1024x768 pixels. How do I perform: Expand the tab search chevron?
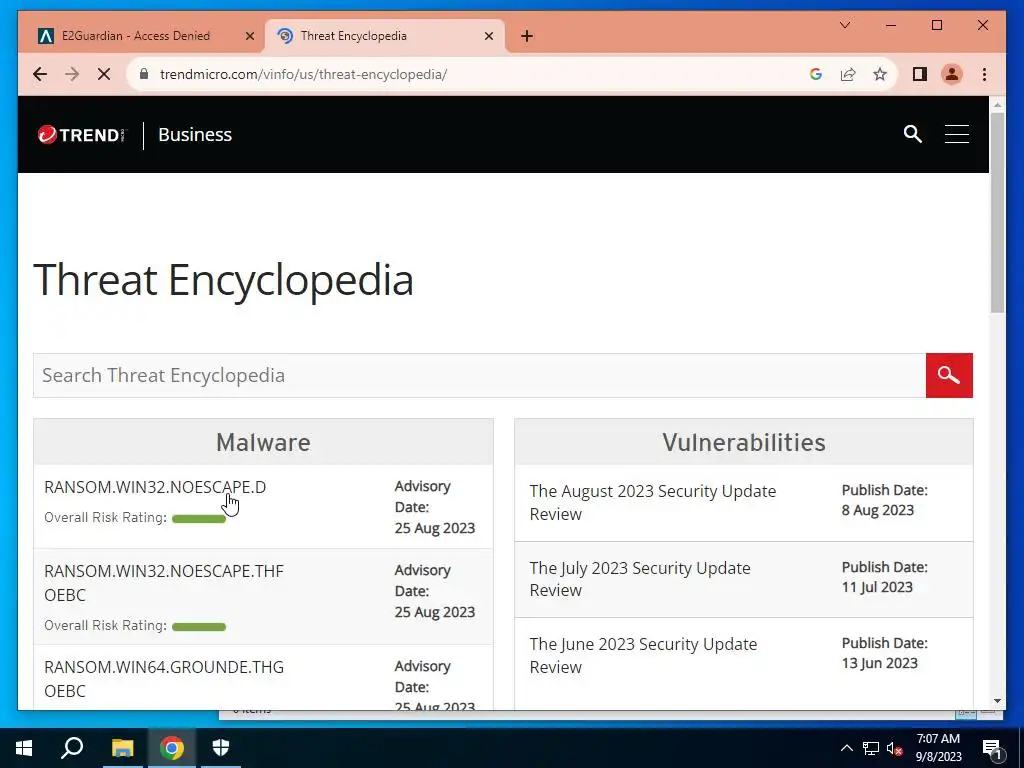pyautogui.click(x=844, y=25)
